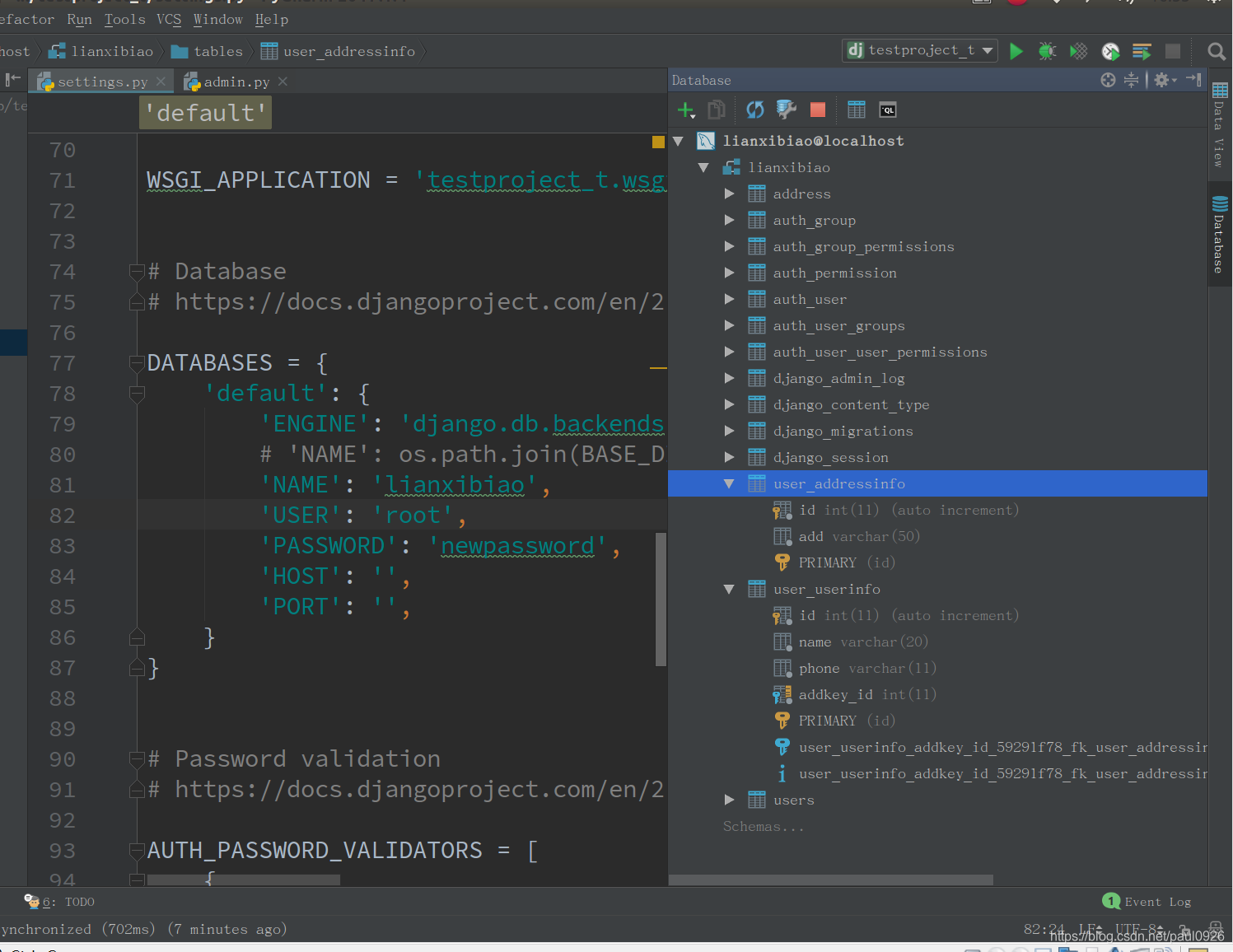Open the VCS menu

pos(169,19)
